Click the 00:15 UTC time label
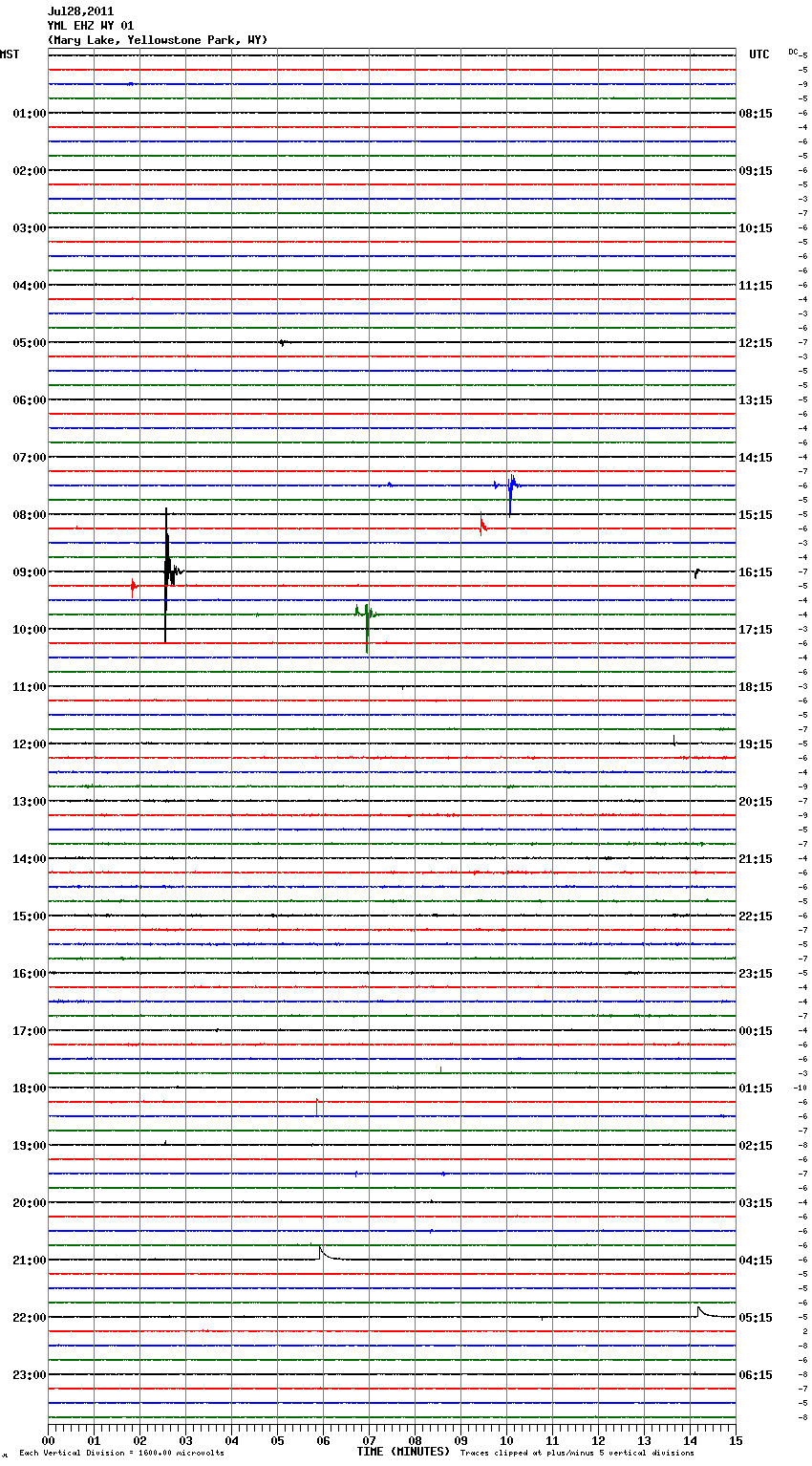The height and width of the screenshot is (1466, 812). (756, 1031)
